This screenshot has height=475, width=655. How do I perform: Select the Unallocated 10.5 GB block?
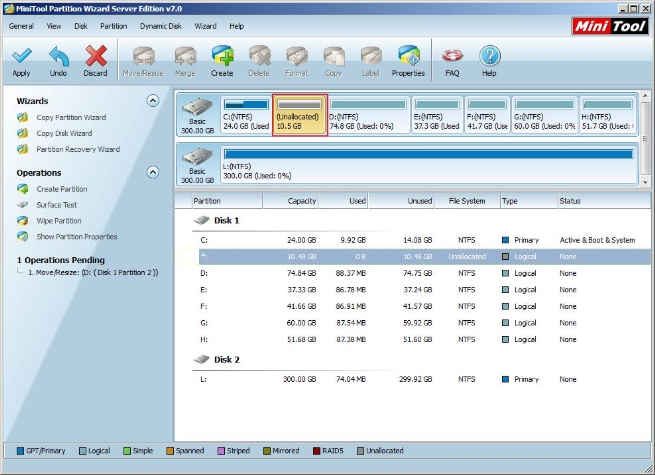pos(300,115)
